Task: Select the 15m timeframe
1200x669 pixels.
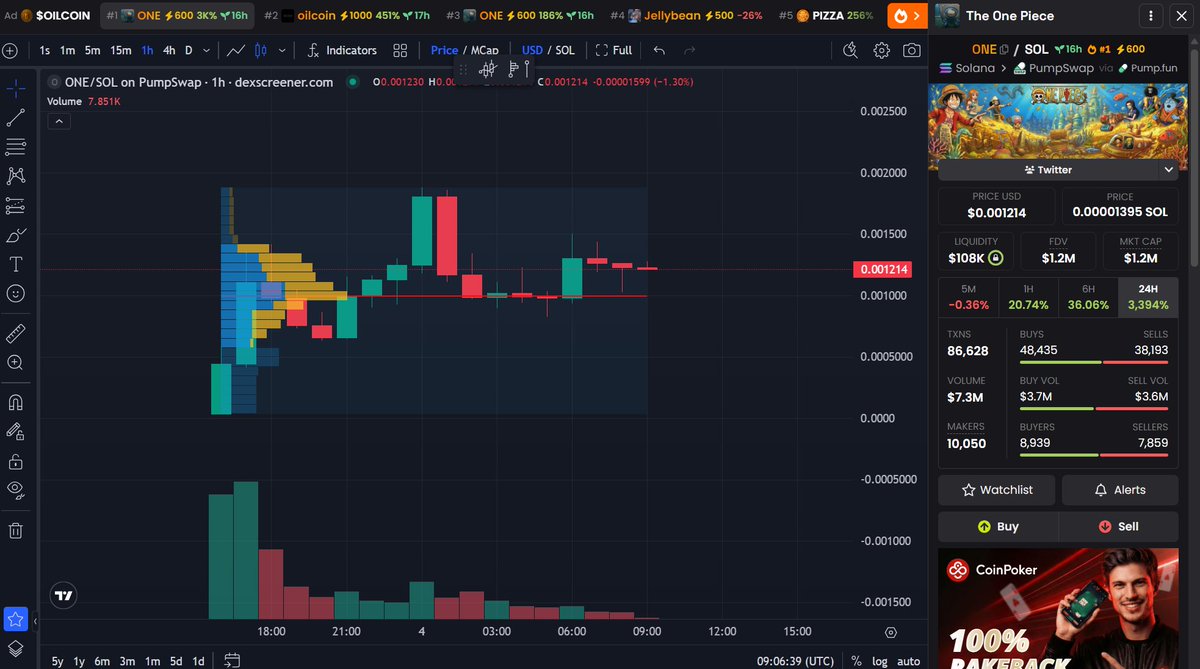Action: pos(121,50)
